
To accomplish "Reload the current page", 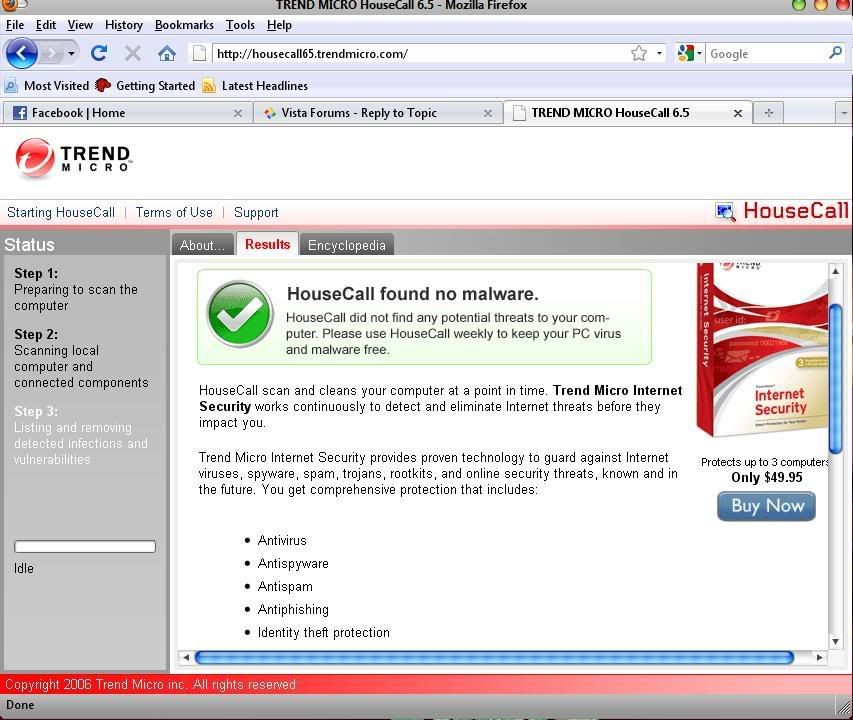I will (99, 53).
